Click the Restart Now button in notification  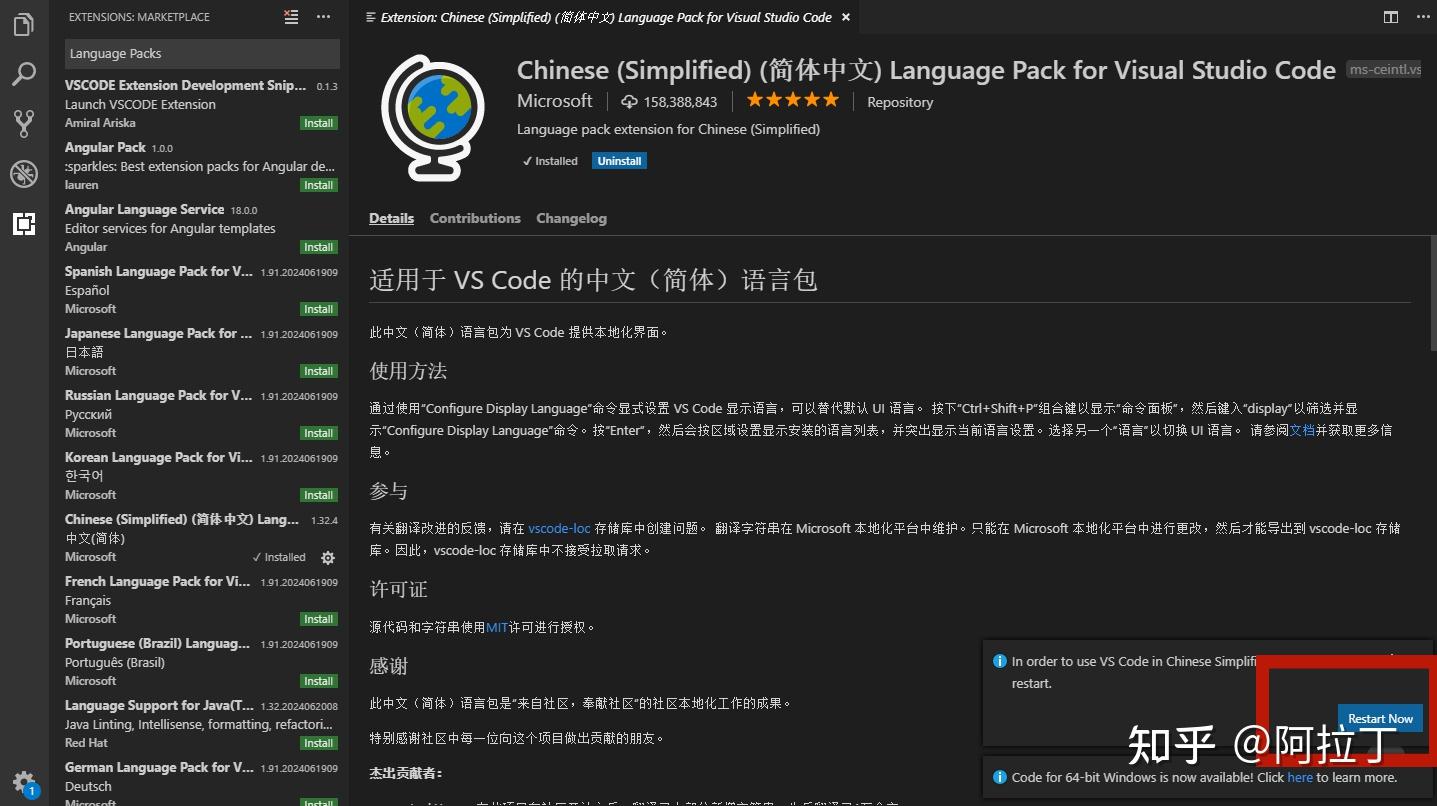[1380, 718]
